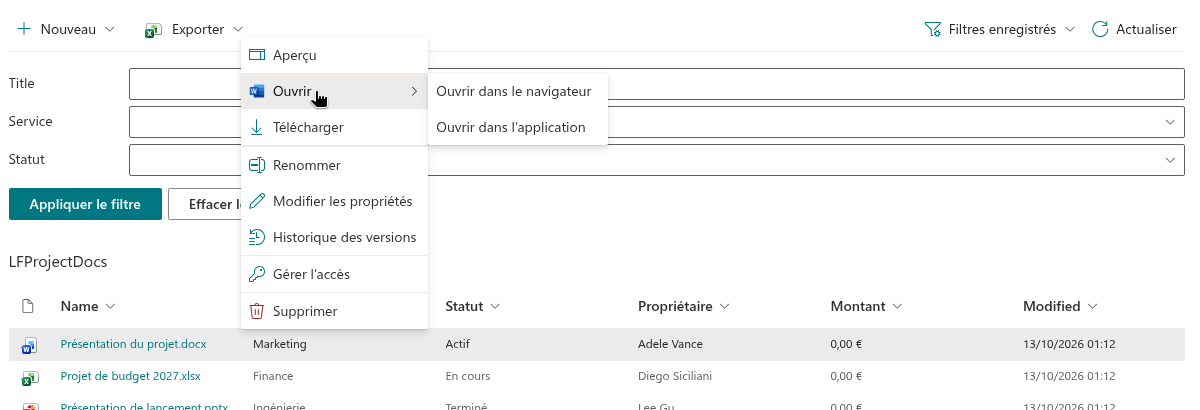The height and width of the screenshot is (410, 1200).
Task: Click the Marketing cell in the first row
Action: 279,344
